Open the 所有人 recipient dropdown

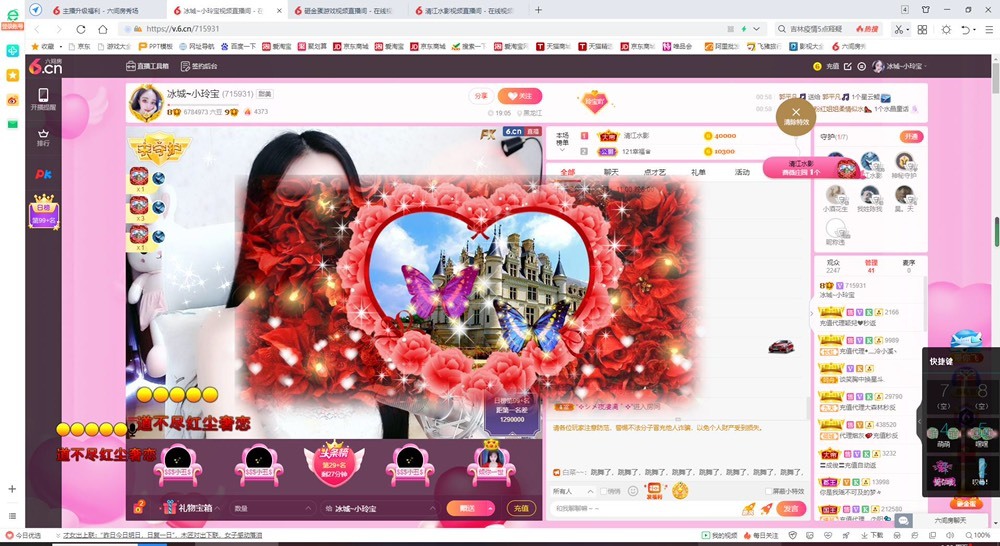click(x=573, y=491)
